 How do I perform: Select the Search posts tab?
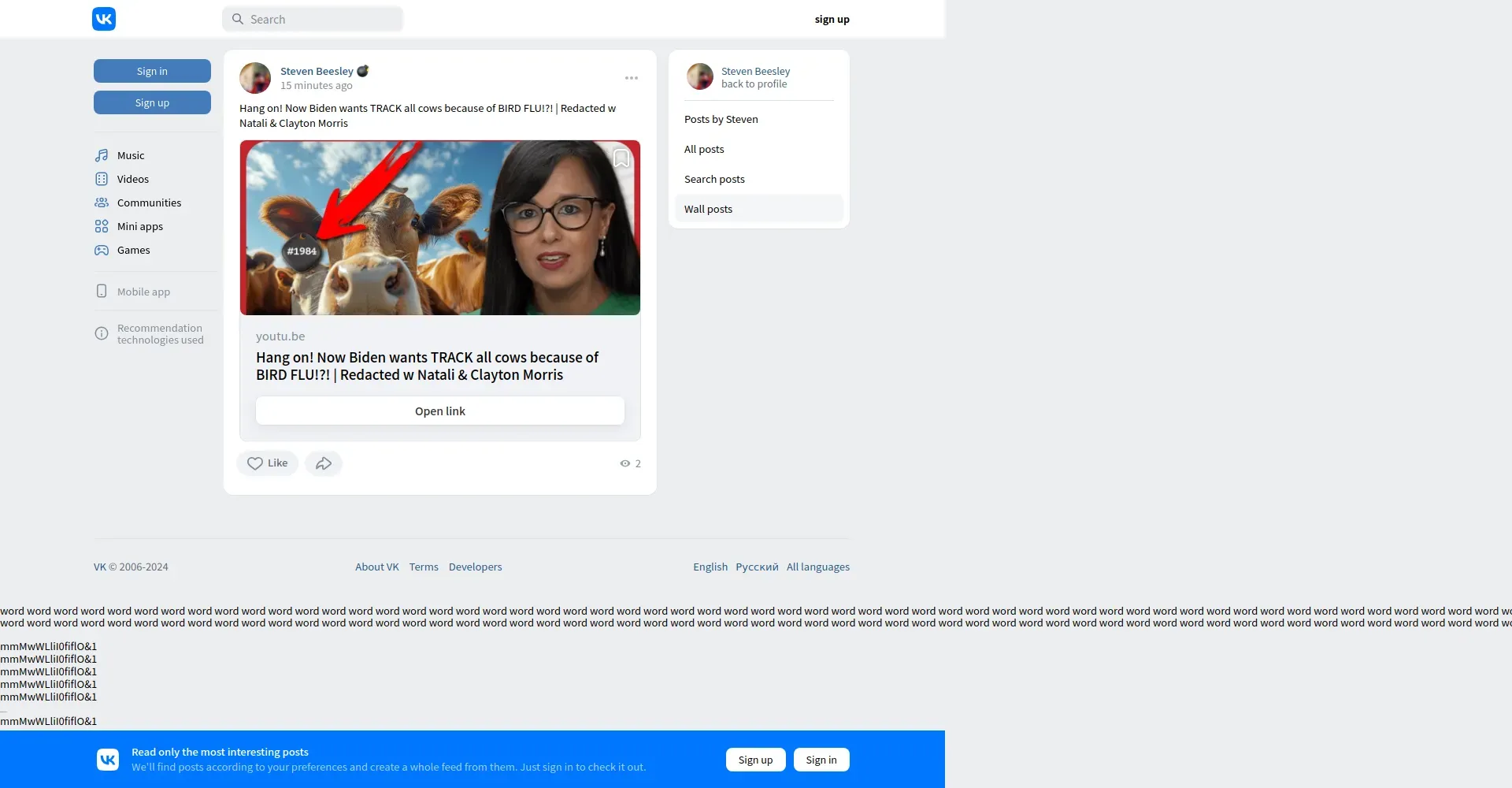coord(759,179)
